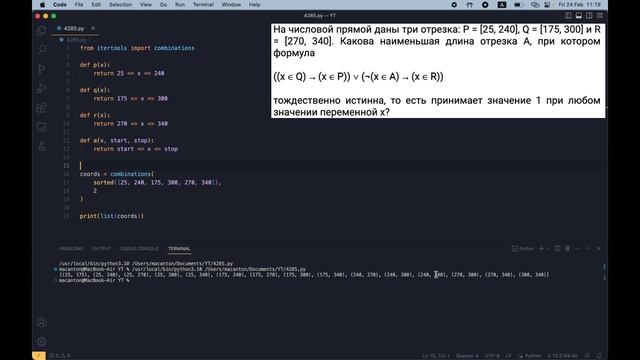Viewport: 640px width, 360px height.
Task: Open the Window menu
Action: point(231,4)
